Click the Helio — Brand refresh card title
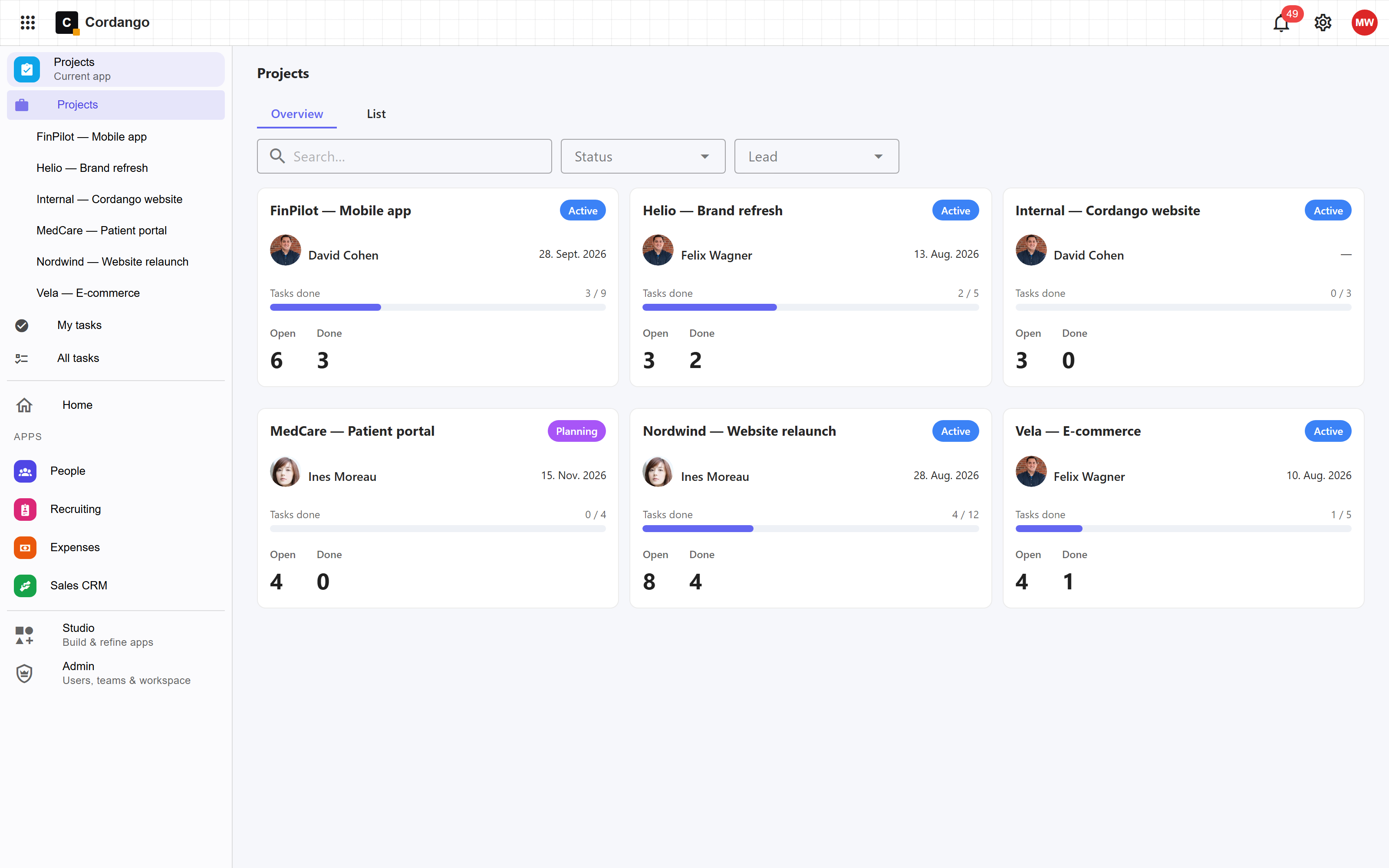This screenshot has height=868, width=1389. 712,210
